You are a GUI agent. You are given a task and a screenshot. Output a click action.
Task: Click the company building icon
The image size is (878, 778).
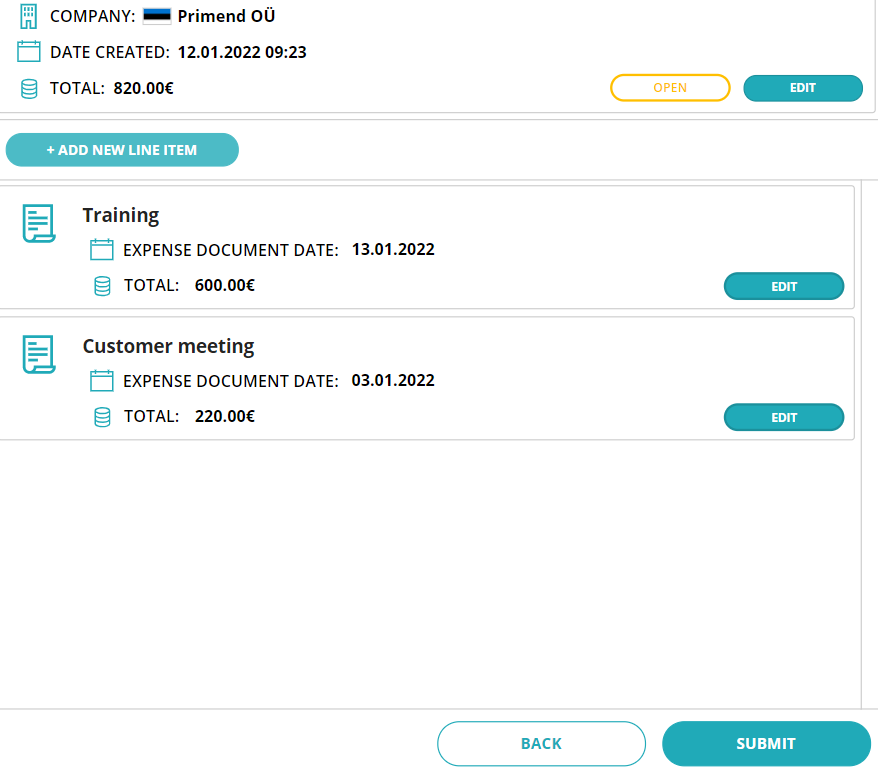click(x=29, y=16)
